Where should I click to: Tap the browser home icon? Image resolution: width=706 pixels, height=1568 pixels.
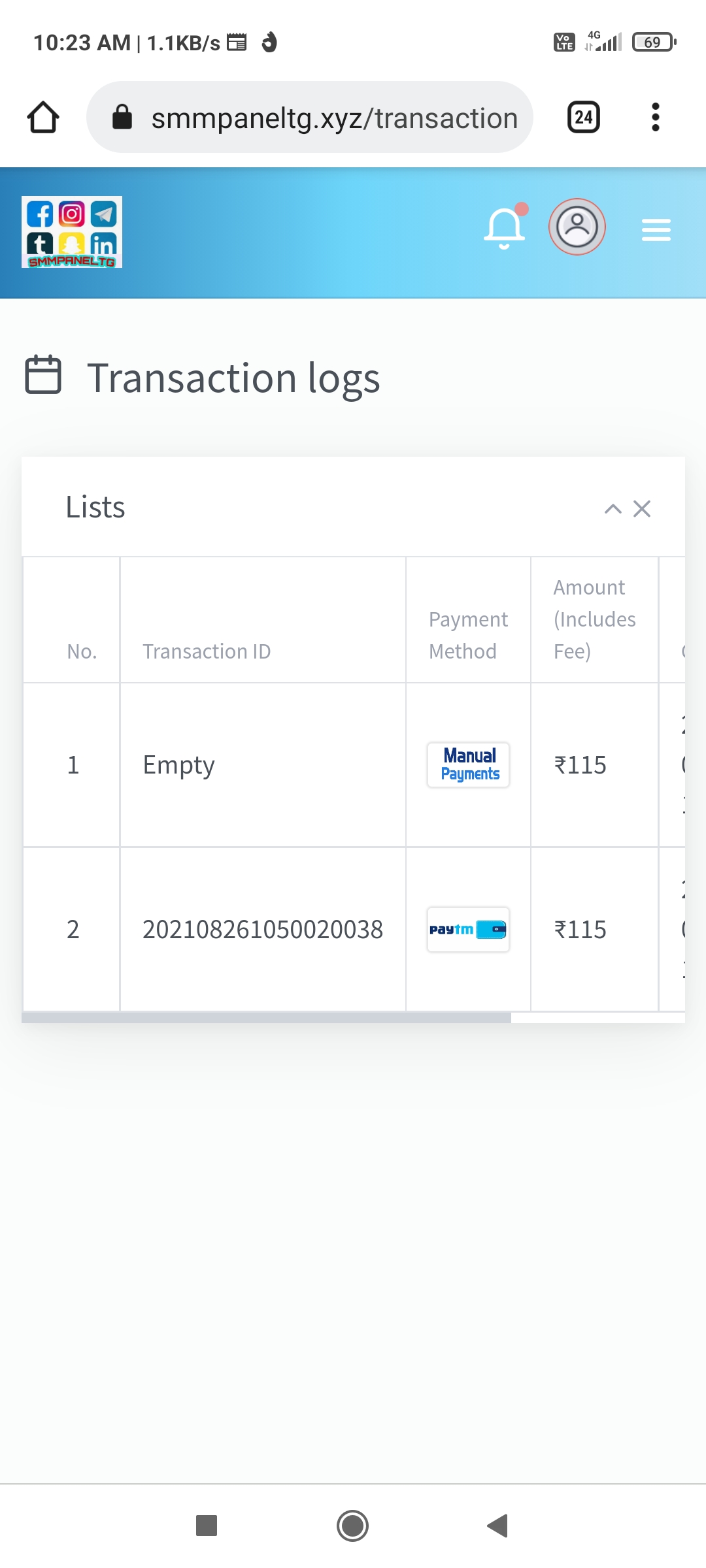(43, 118)
